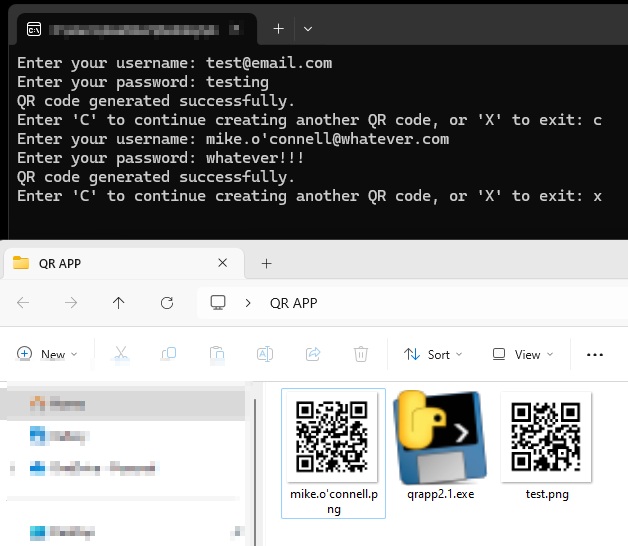Click the terminal text 'whatever!!!'

pyautogui.click(x=255, y=158)
